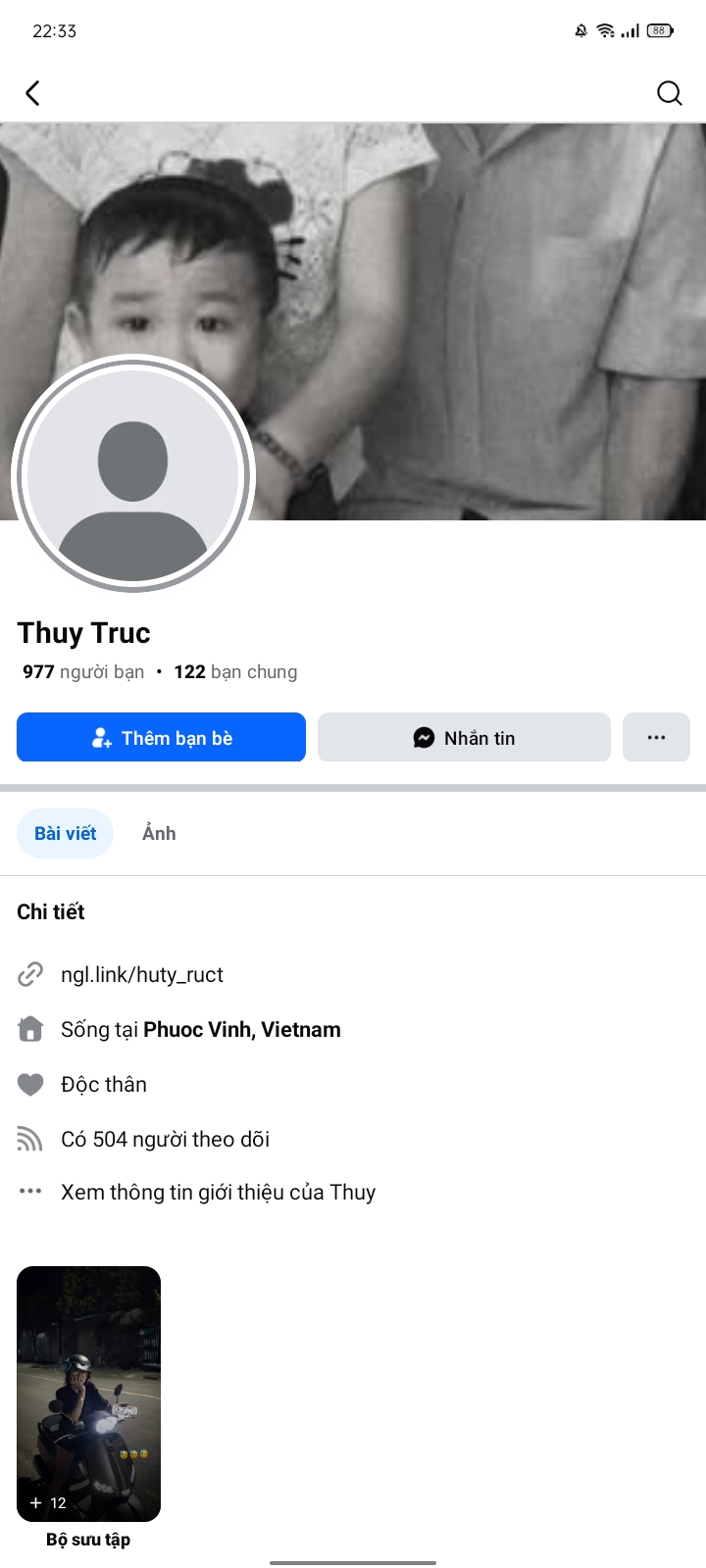Open the Bộ sưu tập collection thumbnail
The image size is (706, 1568).
[88, 1394]
